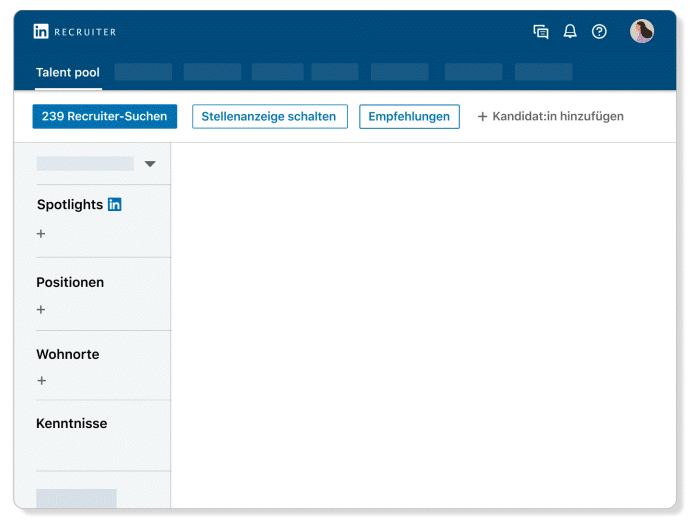Expand the Kenntnisse filter section
690x520 pixels.
[72, 424]
